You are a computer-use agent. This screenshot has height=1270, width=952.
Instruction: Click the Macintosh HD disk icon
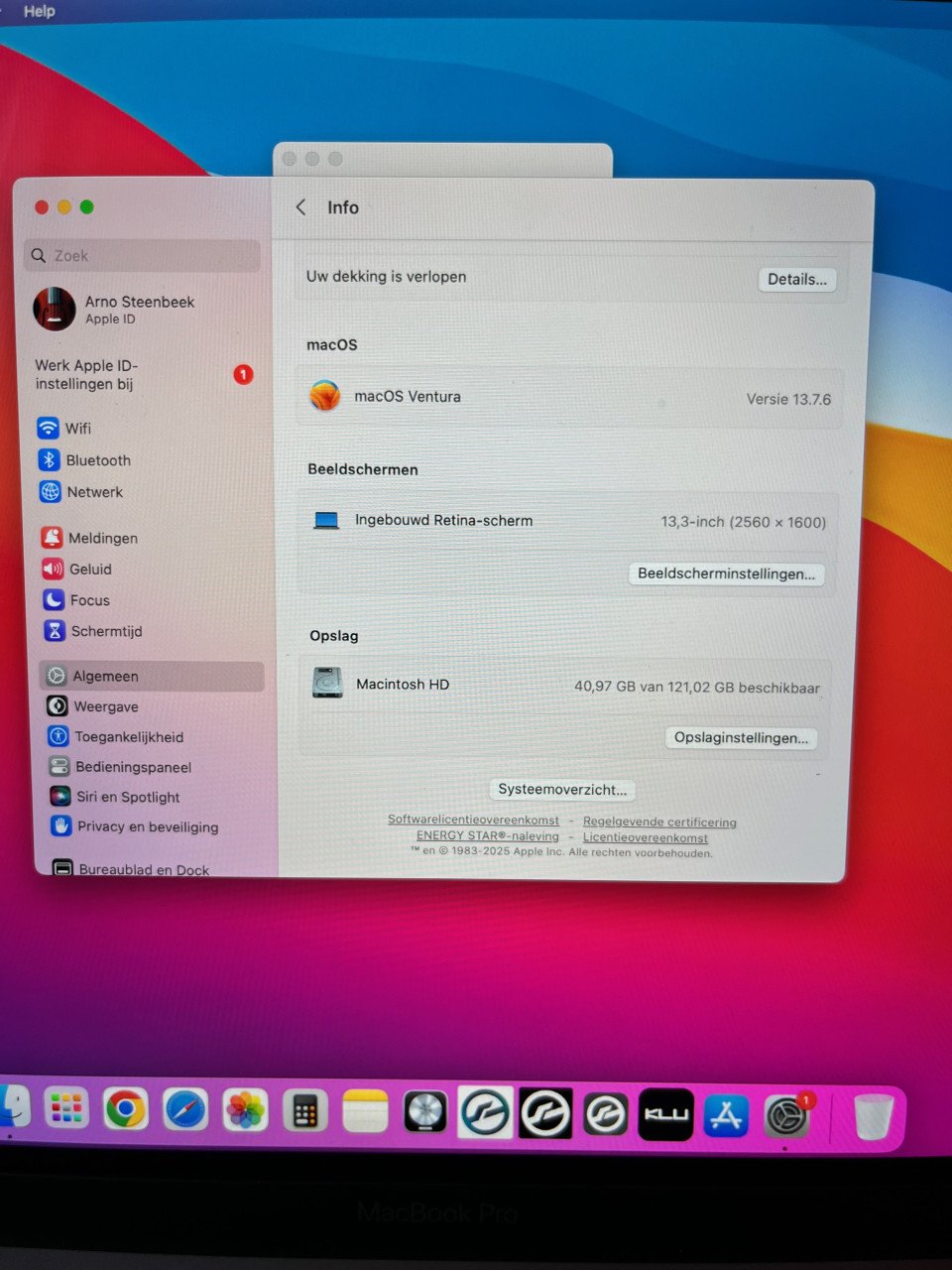(327, 684)
